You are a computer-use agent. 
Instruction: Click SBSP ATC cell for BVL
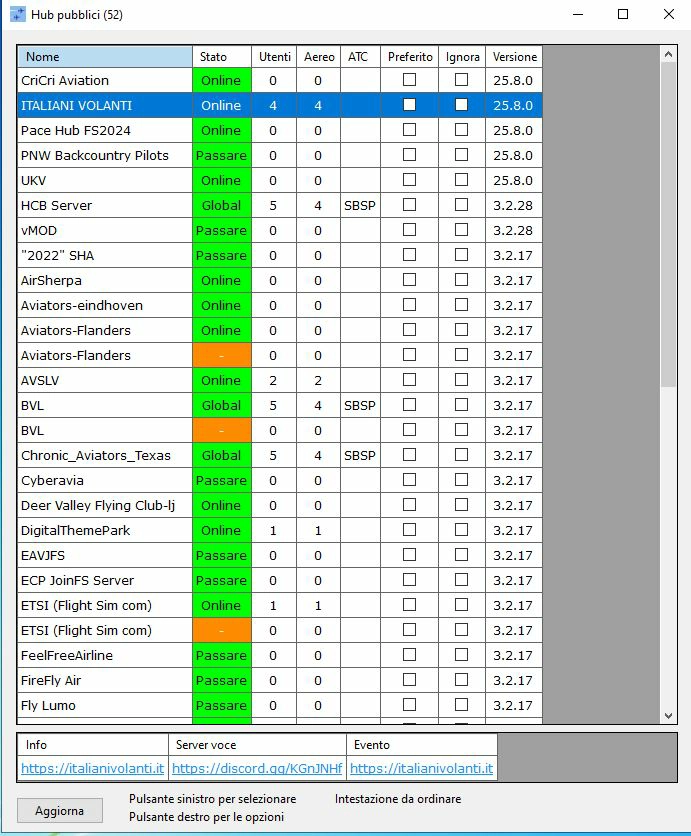click(x=360, y=405)
